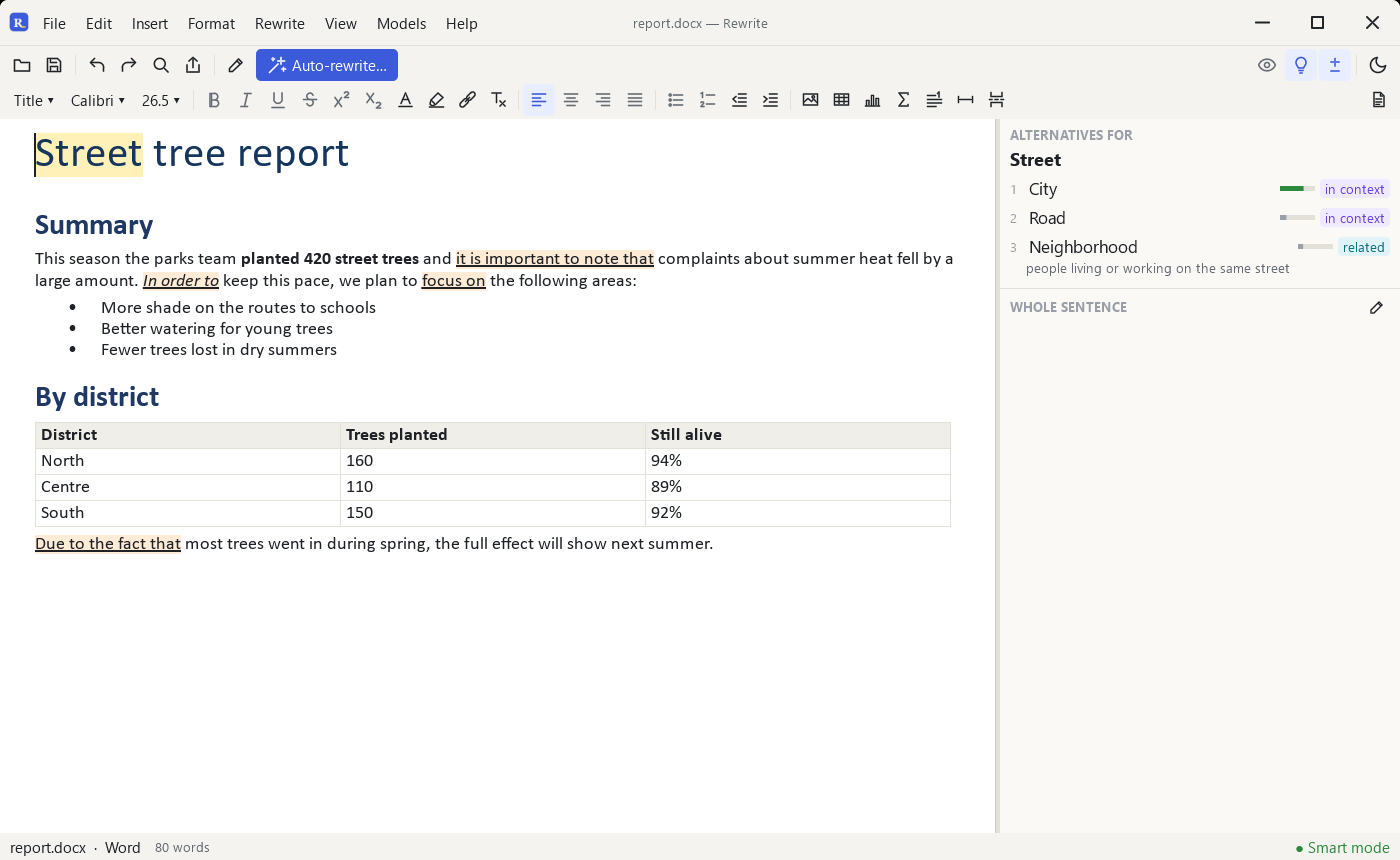Insert an image into the document

coord(810,100)
